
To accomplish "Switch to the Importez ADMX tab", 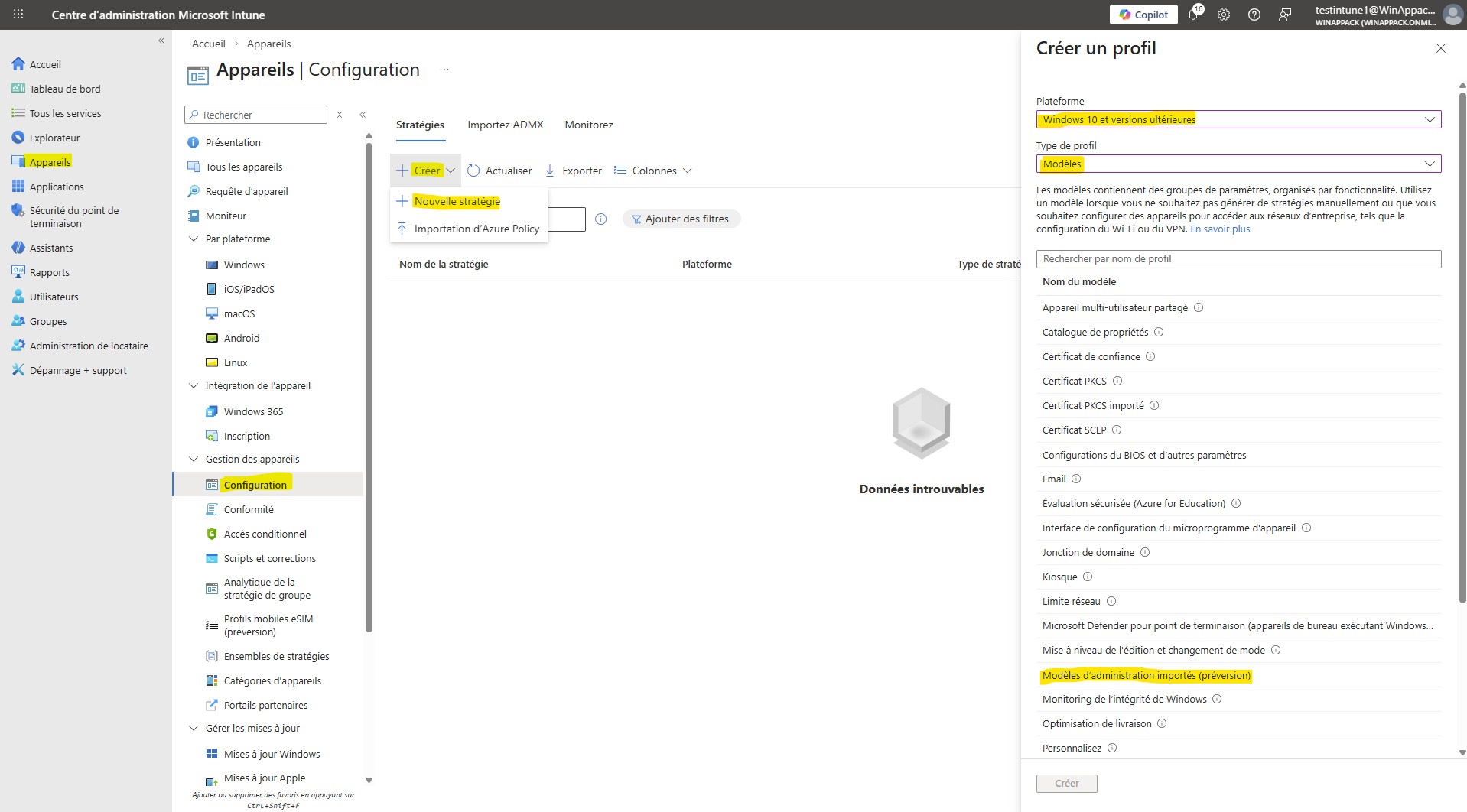I will [x=505, y=124].
